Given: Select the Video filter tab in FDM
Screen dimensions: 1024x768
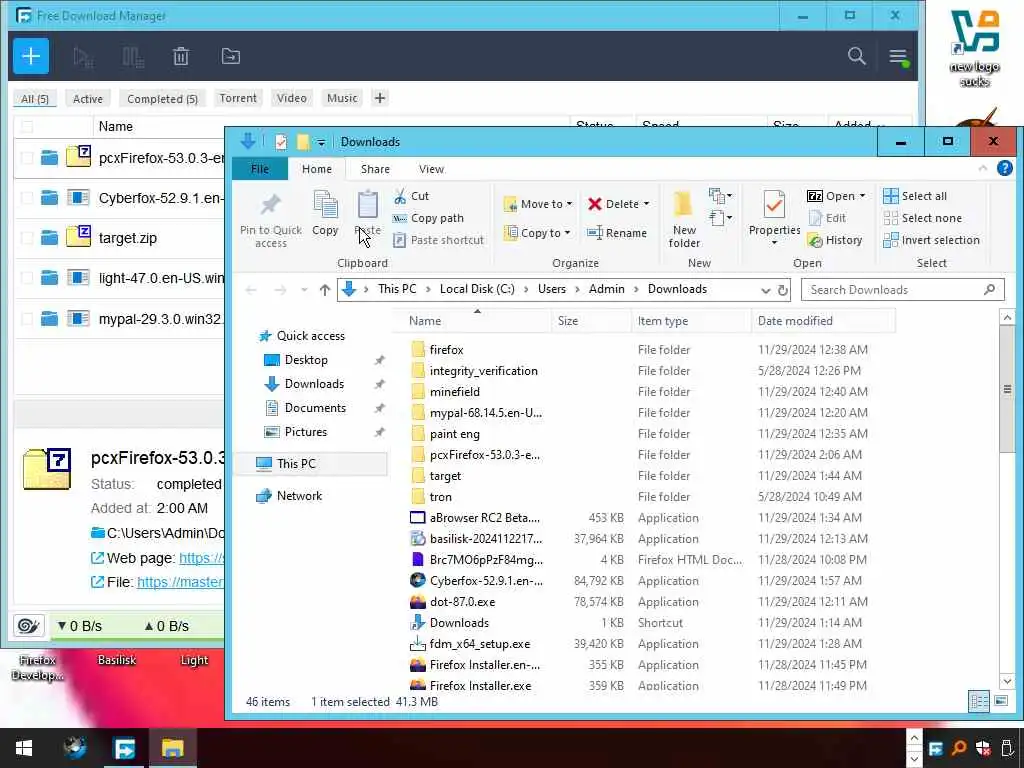Looking at the screenshot, I should [x=291, y=98].
